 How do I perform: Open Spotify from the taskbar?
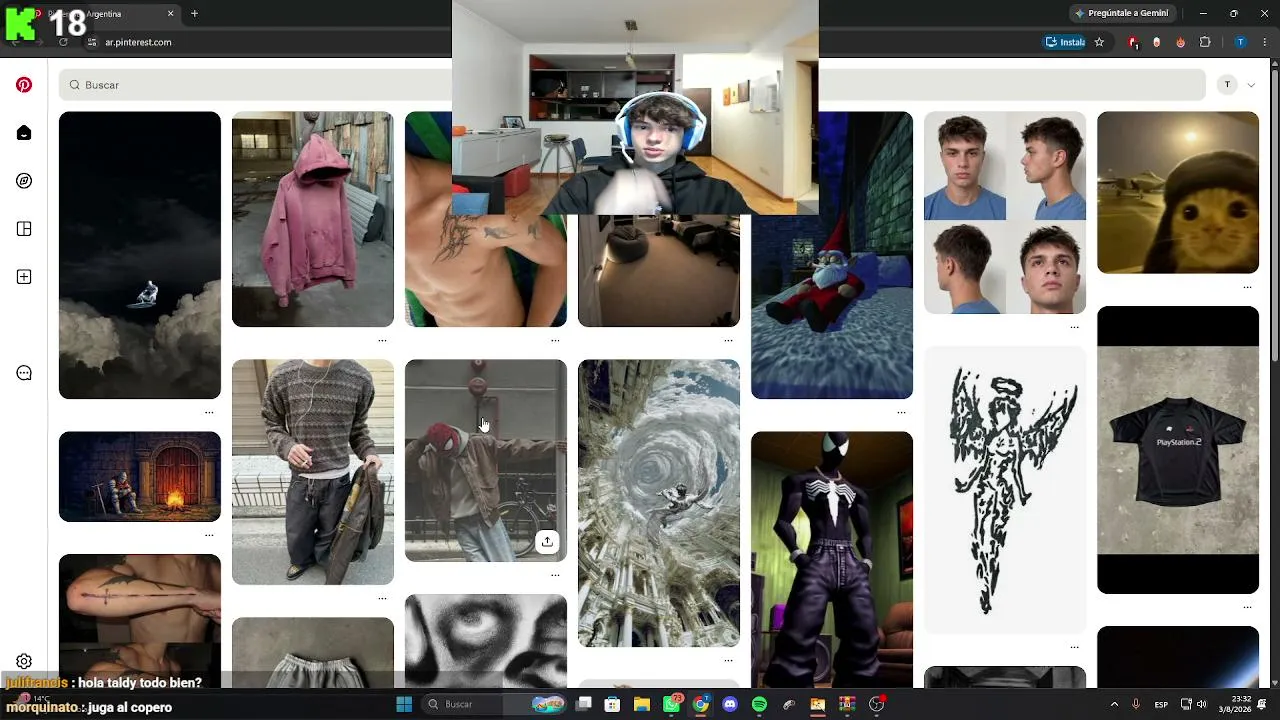759,704
